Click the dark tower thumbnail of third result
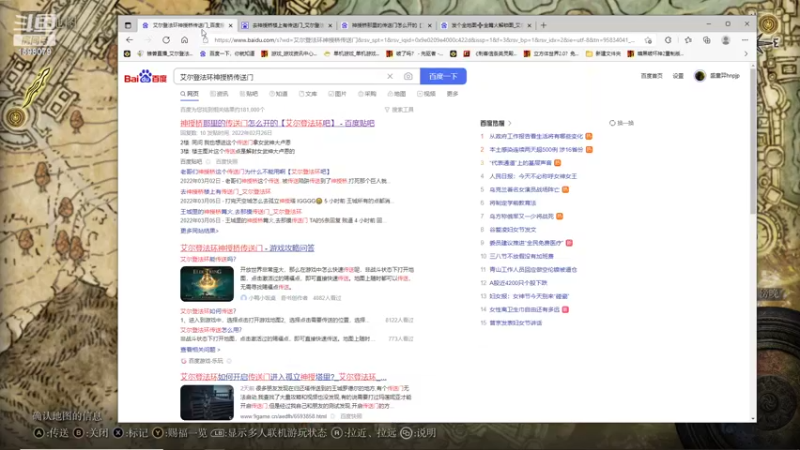 [x=207, y=403]
